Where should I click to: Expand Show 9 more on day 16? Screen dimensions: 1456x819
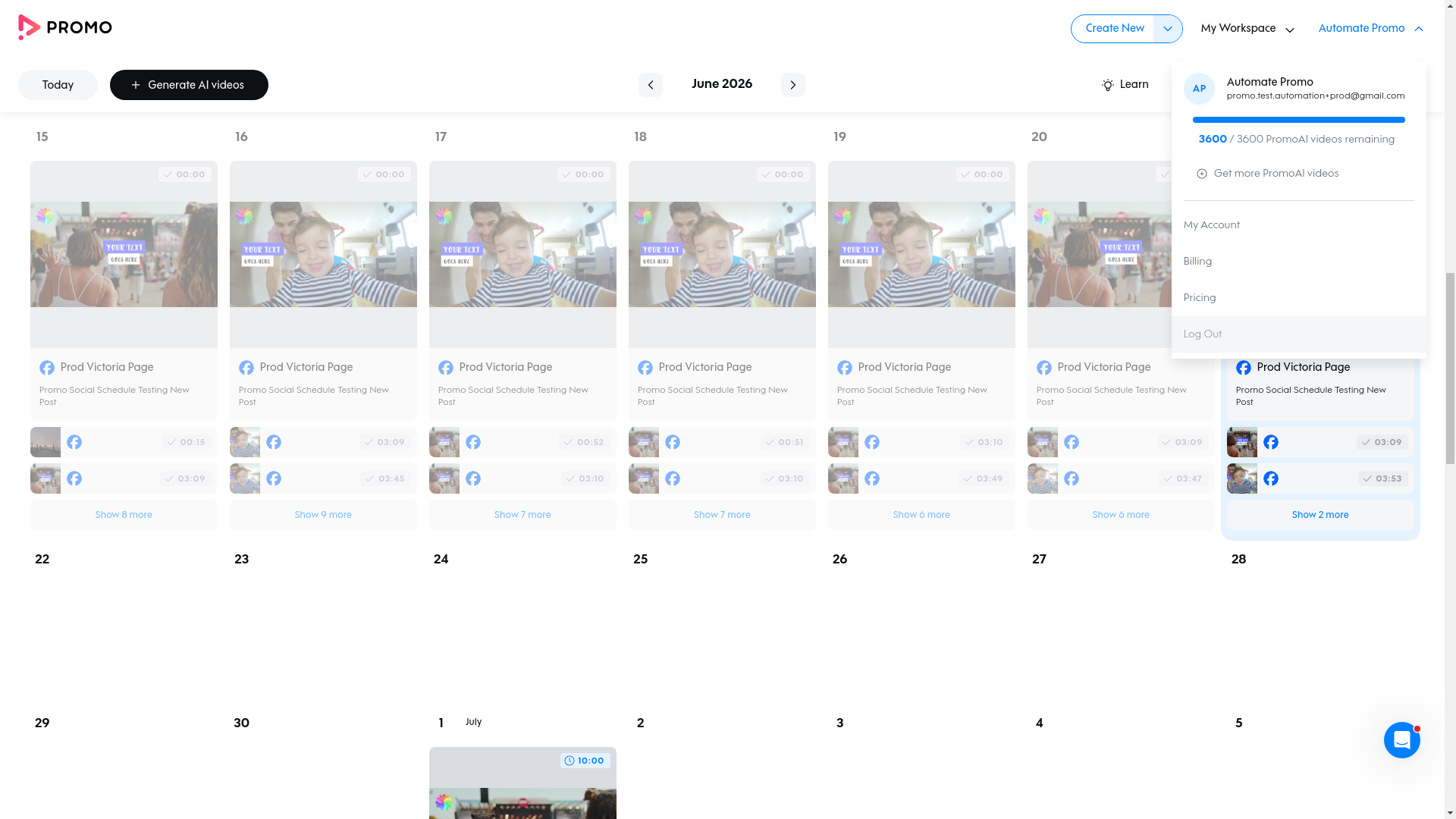click(323, 515)
